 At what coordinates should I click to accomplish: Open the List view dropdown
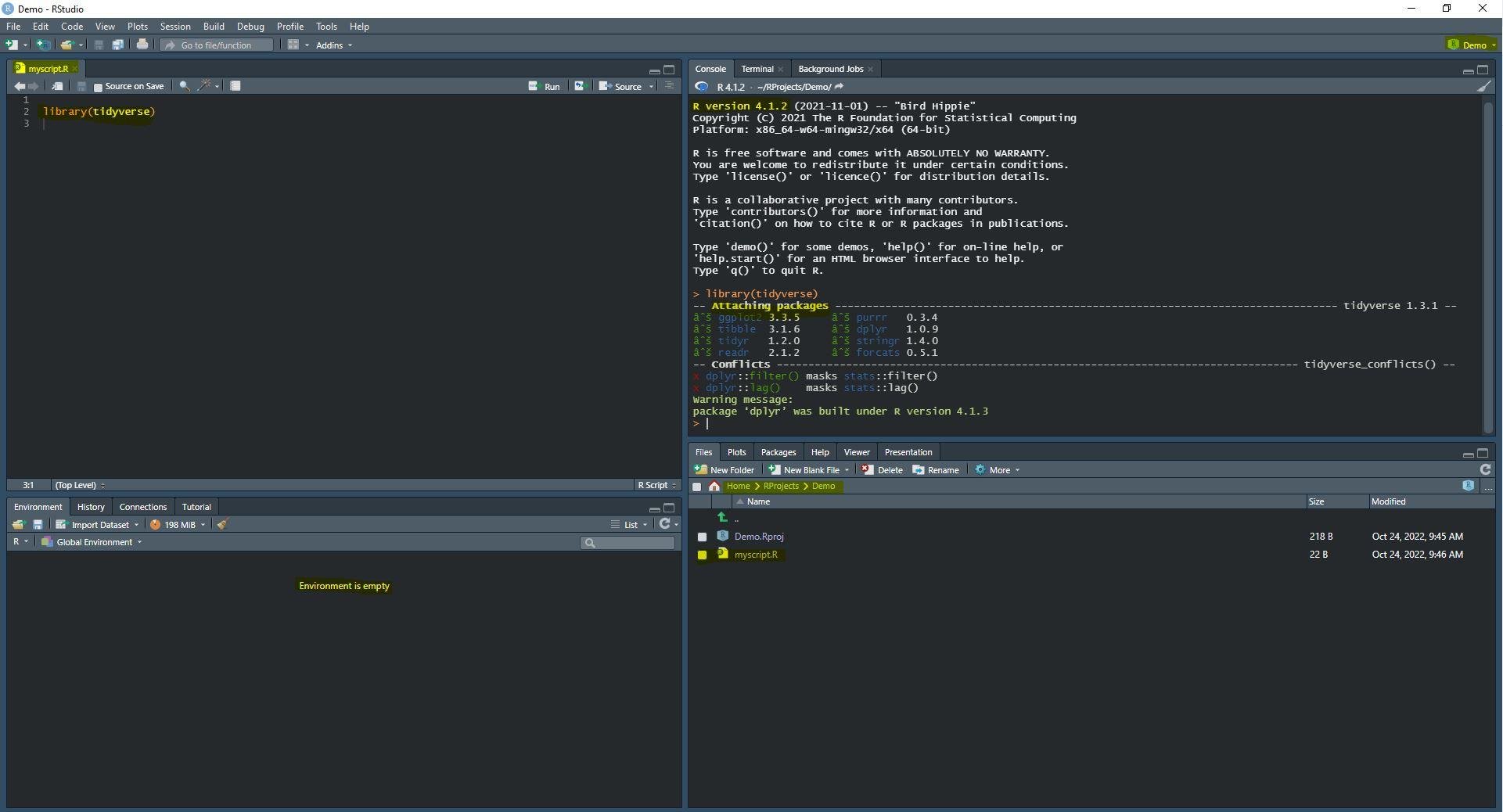click(629, 525)
